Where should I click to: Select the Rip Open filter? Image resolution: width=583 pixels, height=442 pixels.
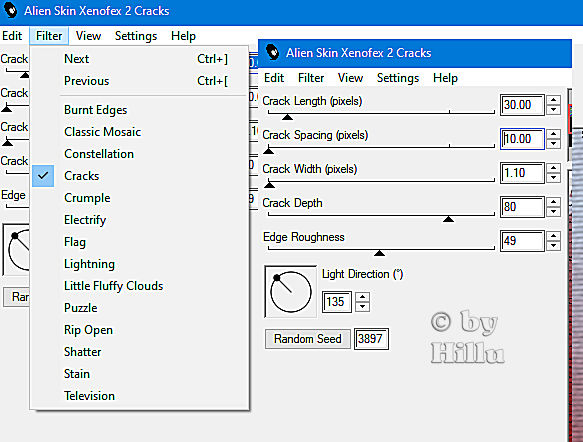coord(140,330)
